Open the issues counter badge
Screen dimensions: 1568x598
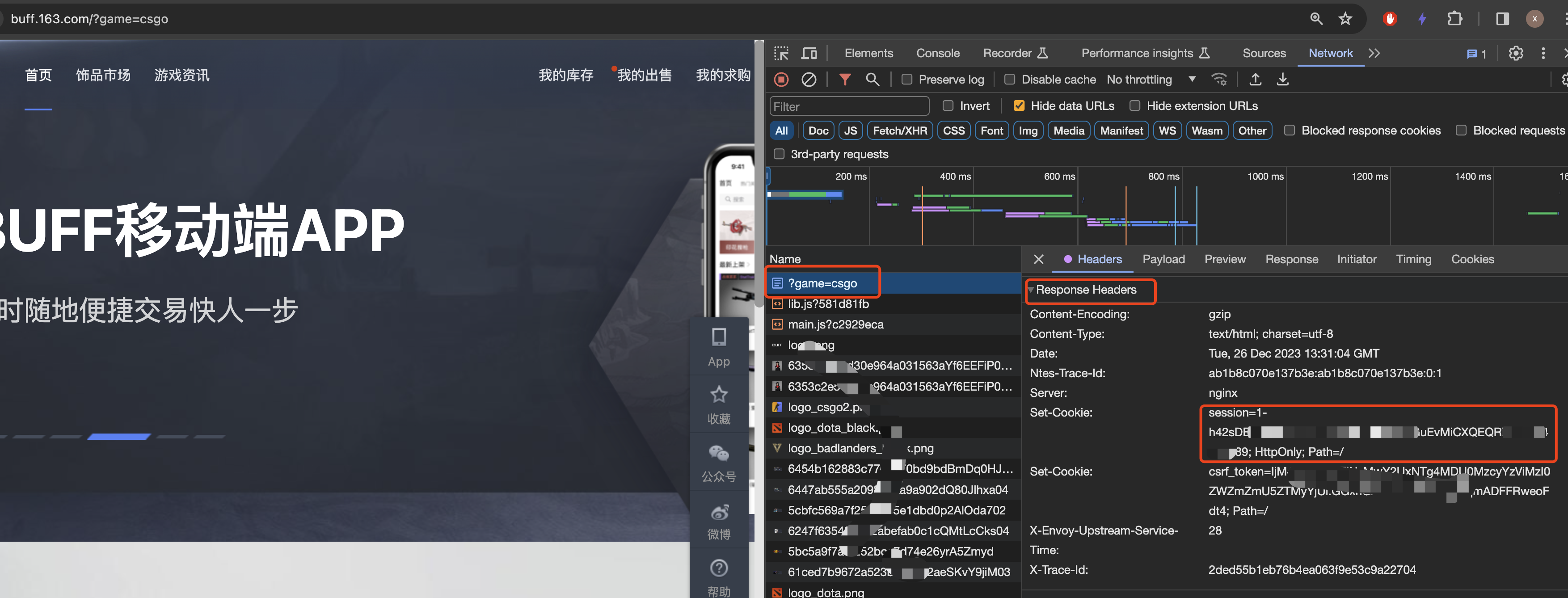[1477, 54]
